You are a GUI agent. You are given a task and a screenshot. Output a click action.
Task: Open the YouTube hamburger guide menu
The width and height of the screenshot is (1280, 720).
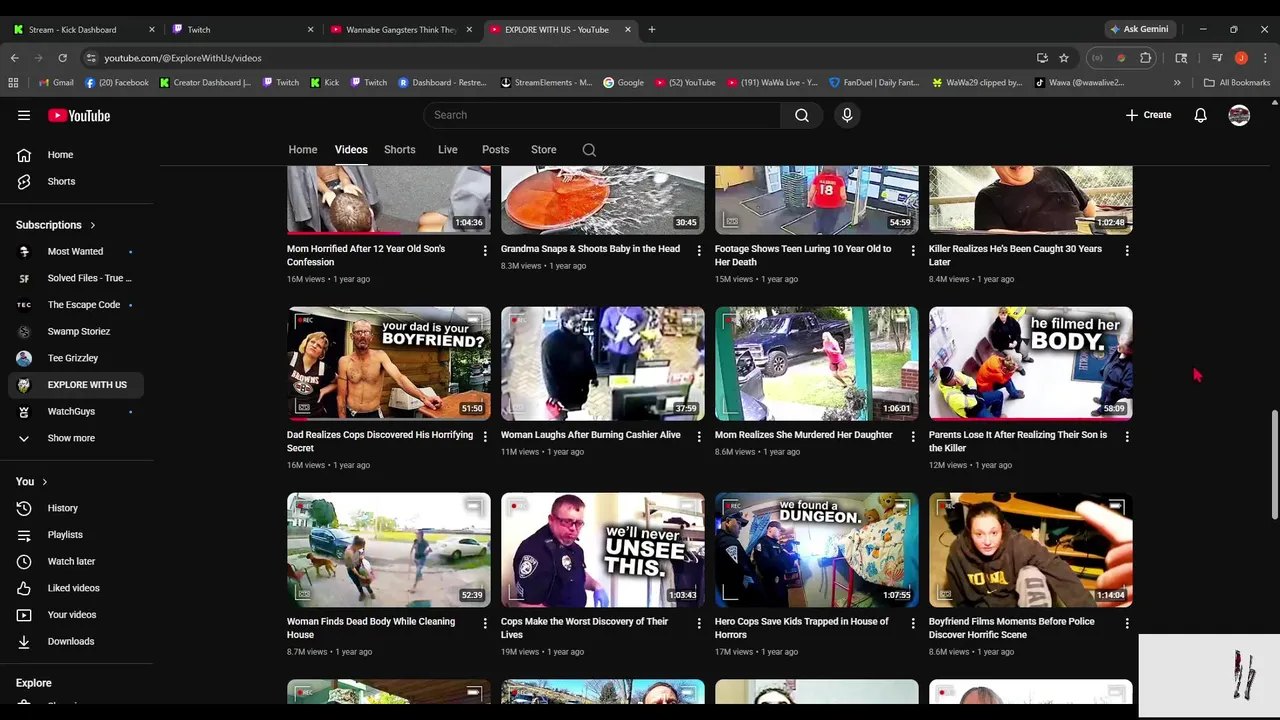(x=24, y=115)
